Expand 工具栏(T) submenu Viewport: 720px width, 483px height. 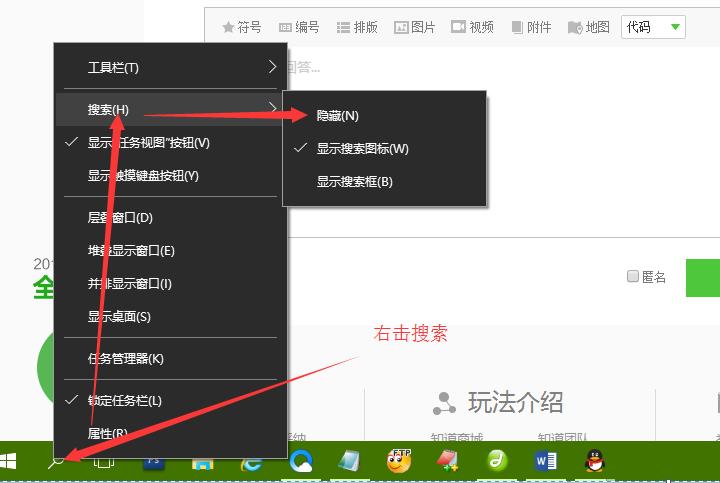[x=171, y=67]
